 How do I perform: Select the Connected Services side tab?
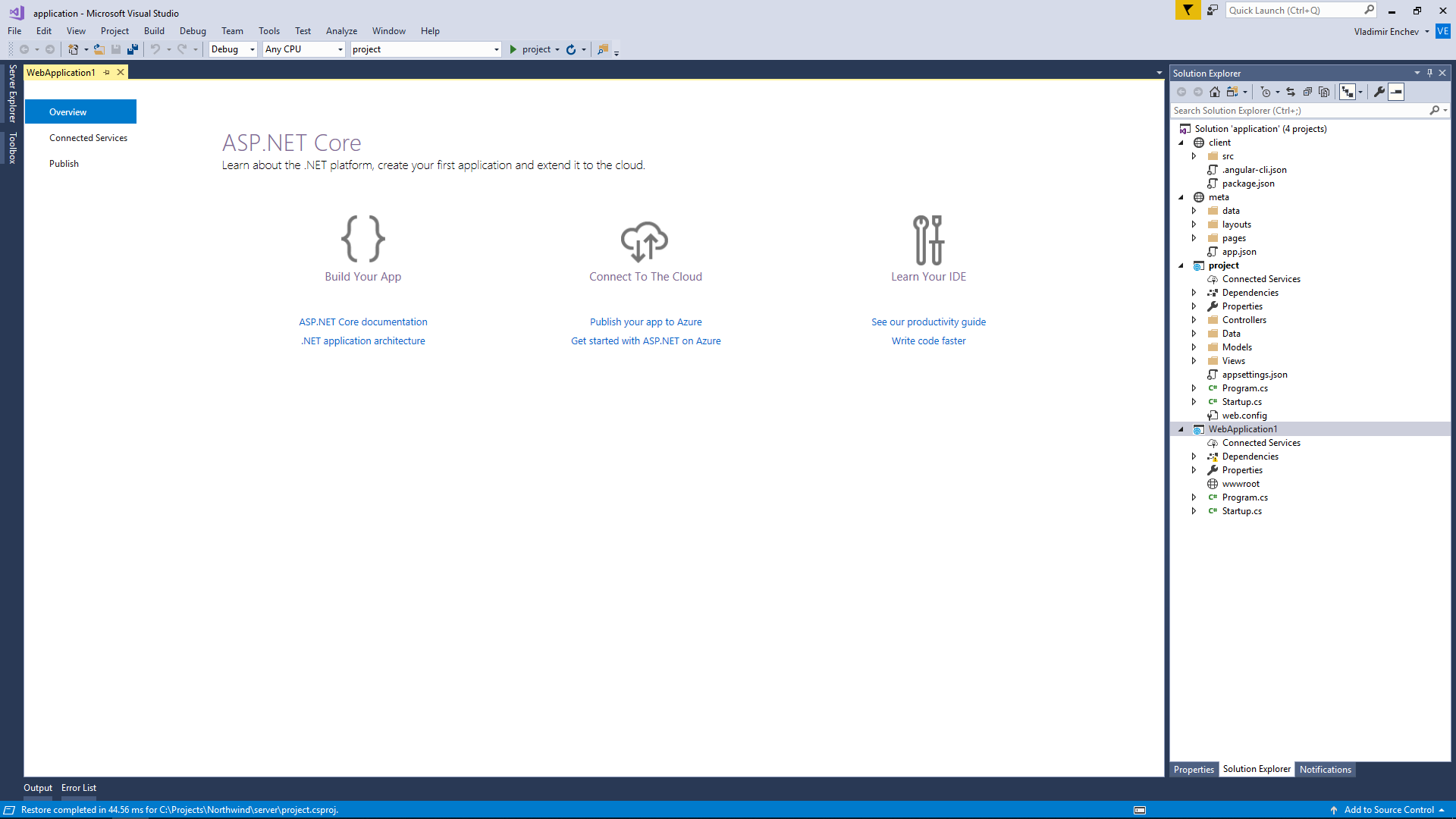[x=88, y=138]
